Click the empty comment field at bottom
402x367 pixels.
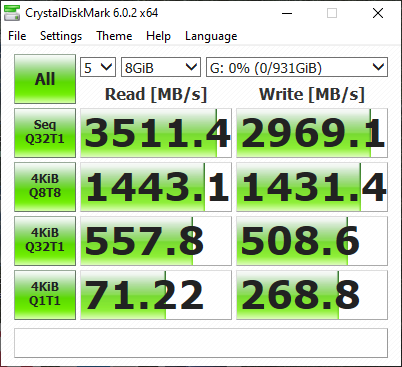coord(201,343)
